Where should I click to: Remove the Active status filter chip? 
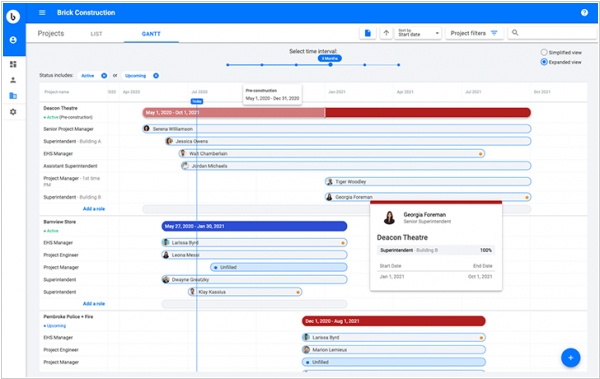(x=104, y=76)
